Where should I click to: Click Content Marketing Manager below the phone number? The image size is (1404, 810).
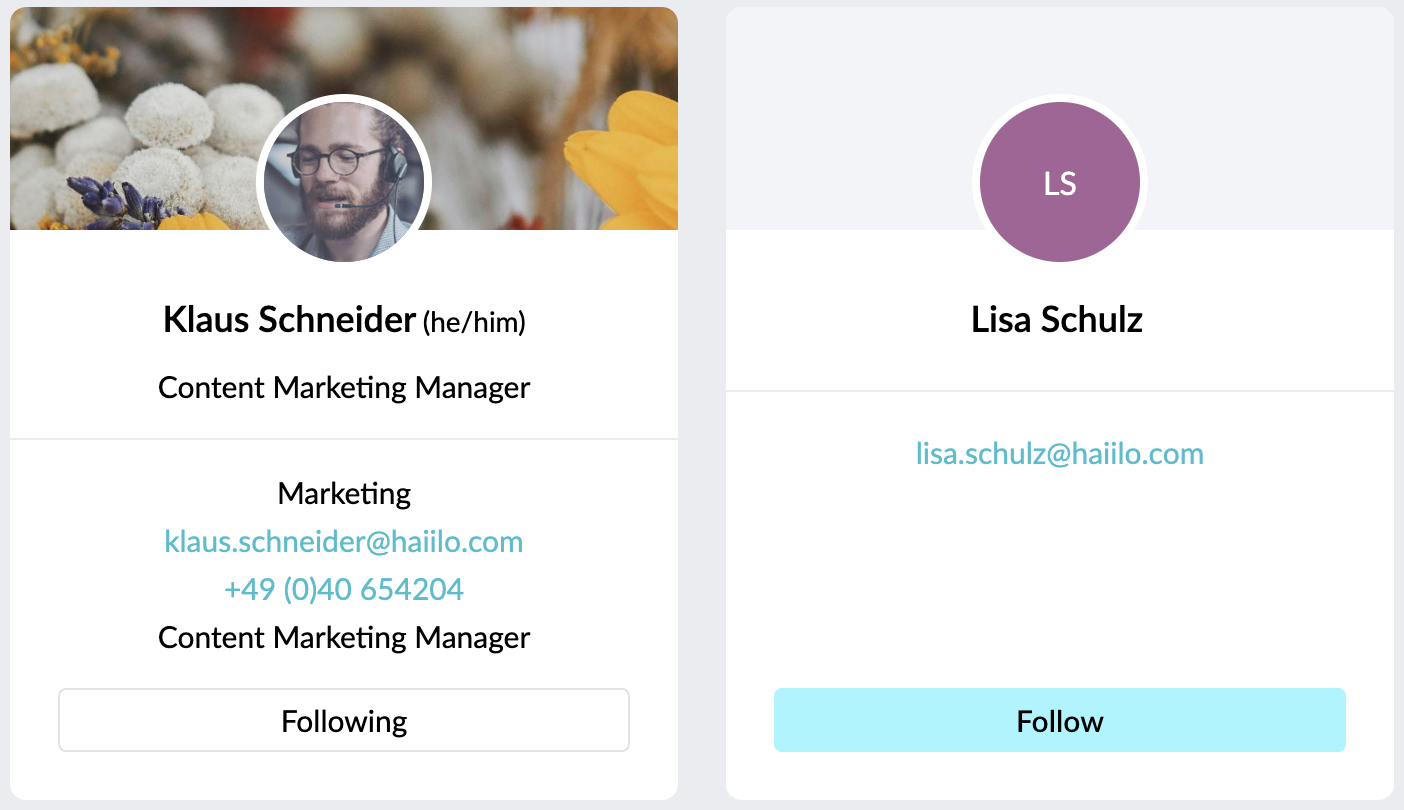(344, 637)
